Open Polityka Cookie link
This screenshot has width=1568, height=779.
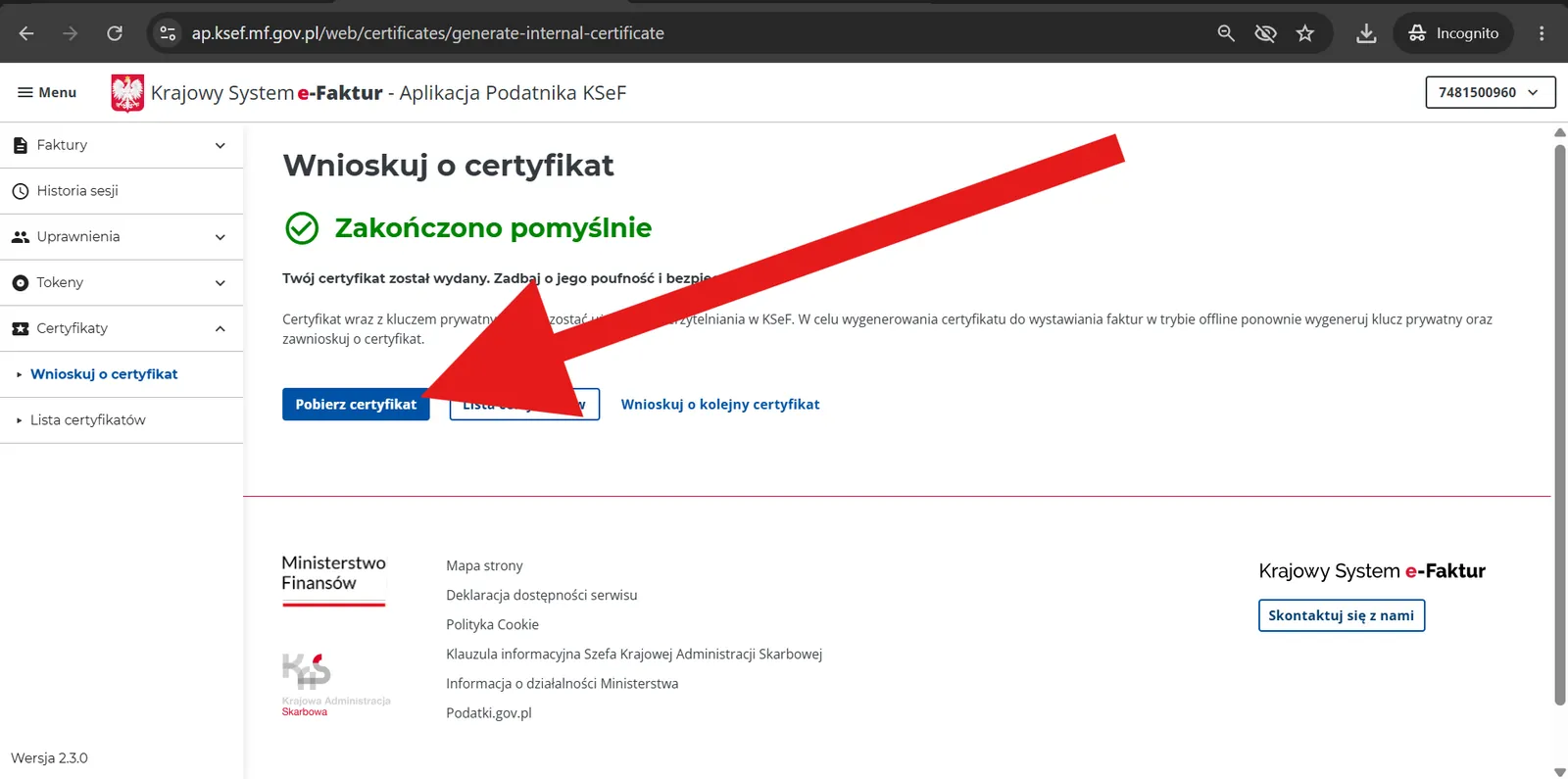492,624
